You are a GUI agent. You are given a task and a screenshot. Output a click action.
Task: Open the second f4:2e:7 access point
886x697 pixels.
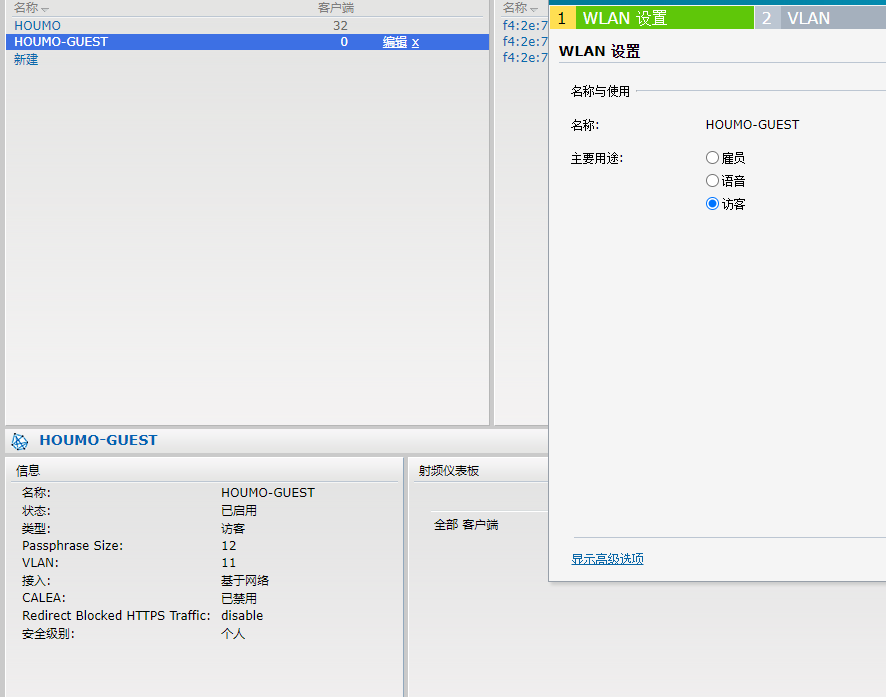click(x=525, y=41)
